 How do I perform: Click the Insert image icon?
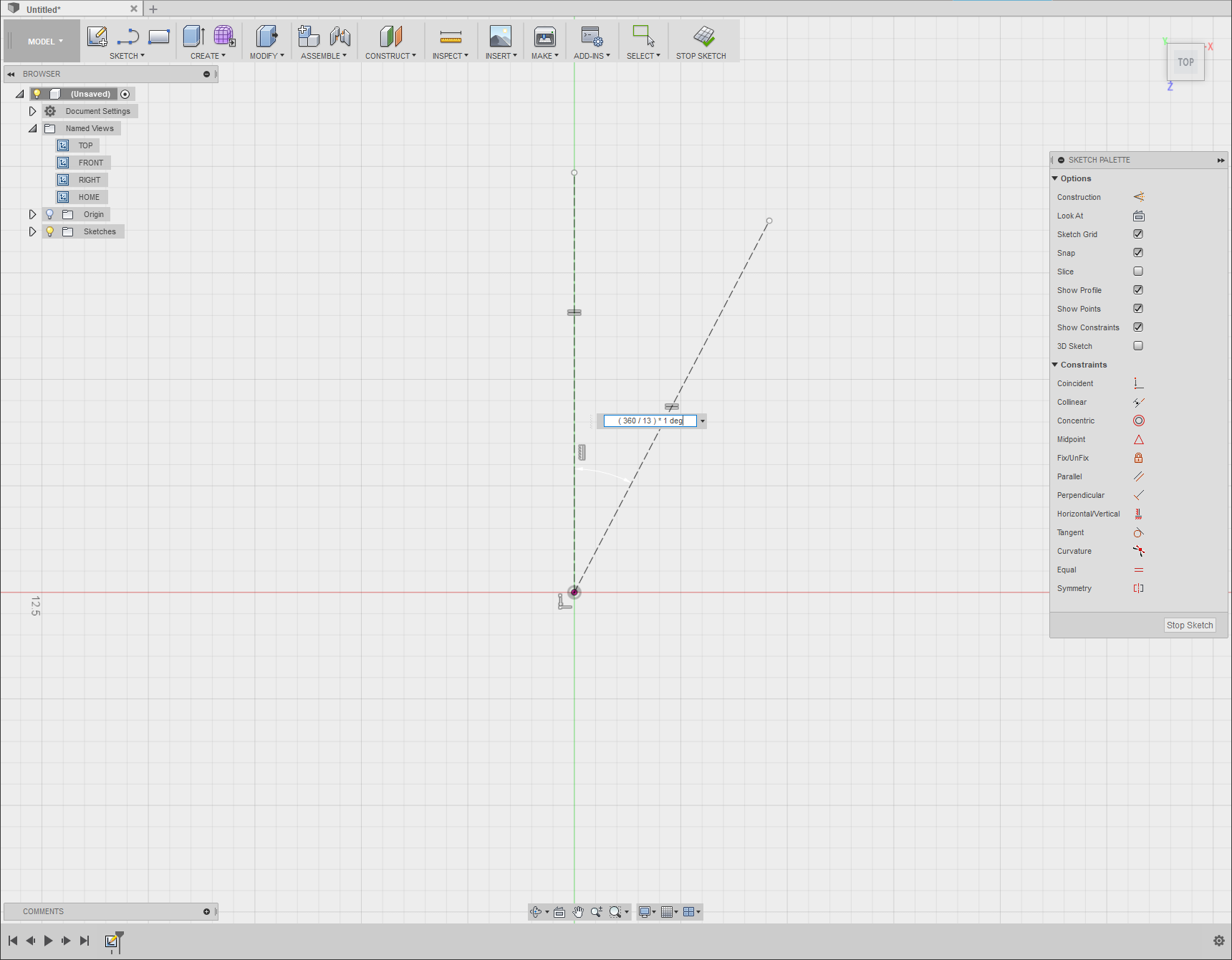[501, 36]
